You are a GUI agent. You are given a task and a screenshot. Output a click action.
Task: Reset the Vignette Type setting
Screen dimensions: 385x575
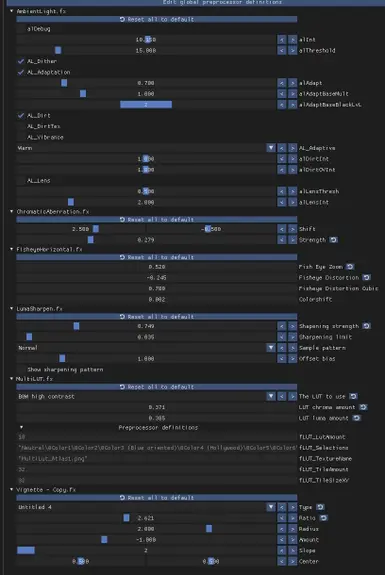point(320,507)
